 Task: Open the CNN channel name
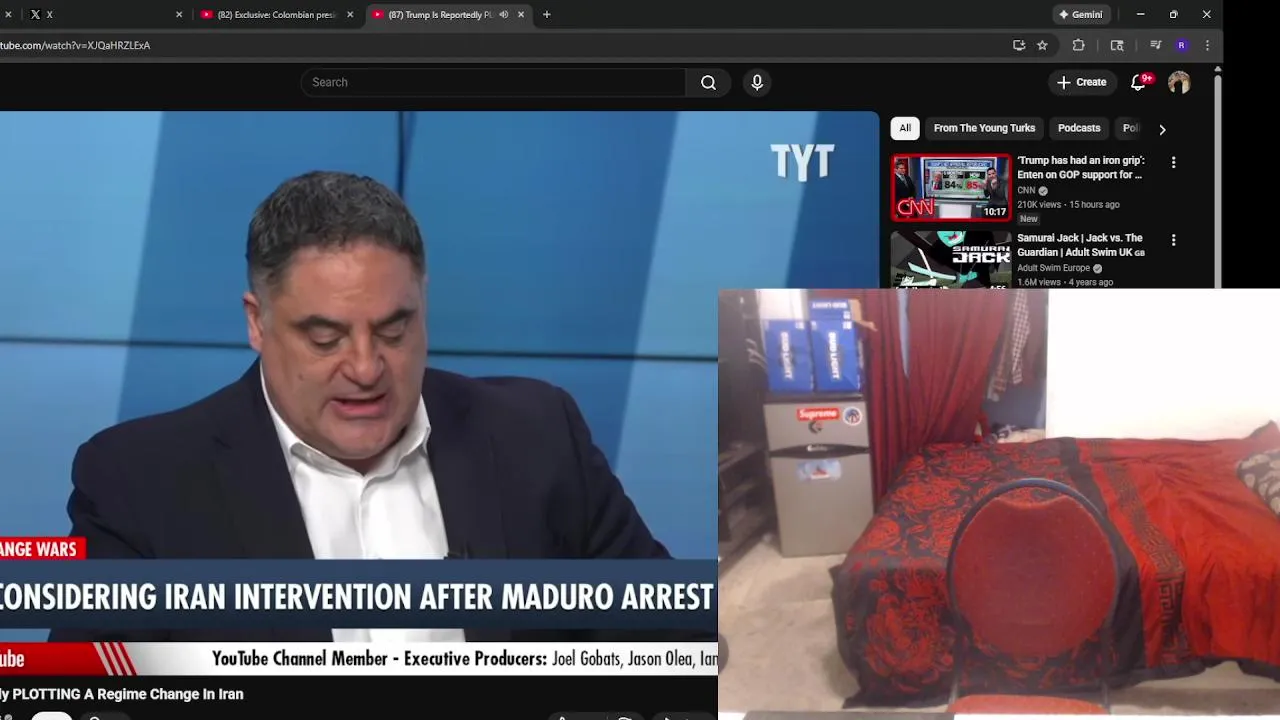1026,190
